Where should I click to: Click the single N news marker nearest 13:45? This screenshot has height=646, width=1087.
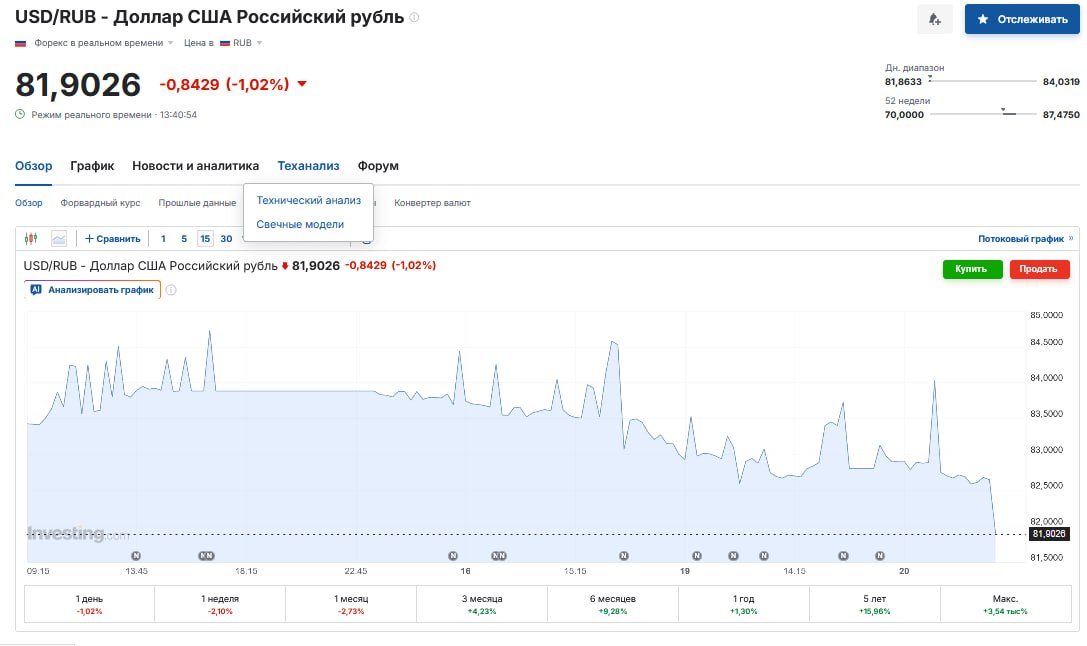click(136, 556)
